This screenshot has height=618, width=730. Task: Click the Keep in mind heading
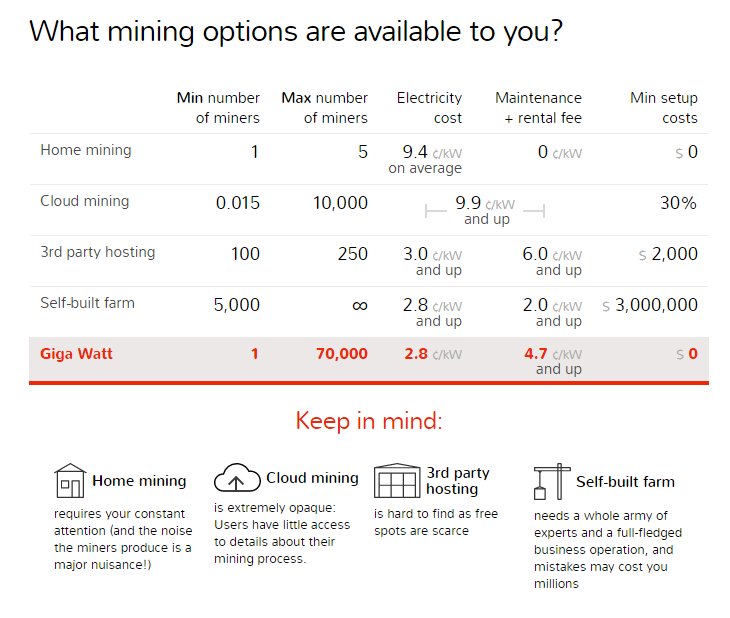click(x=369, y=421)
